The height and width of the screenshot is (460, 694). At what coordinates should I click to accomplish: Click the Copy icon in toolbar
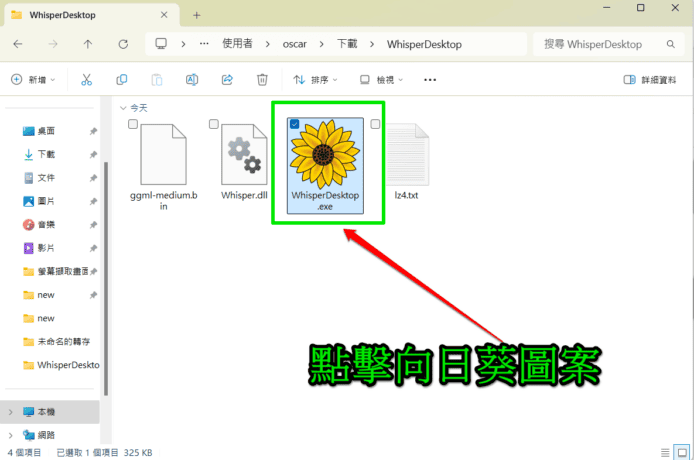(122, 80)
